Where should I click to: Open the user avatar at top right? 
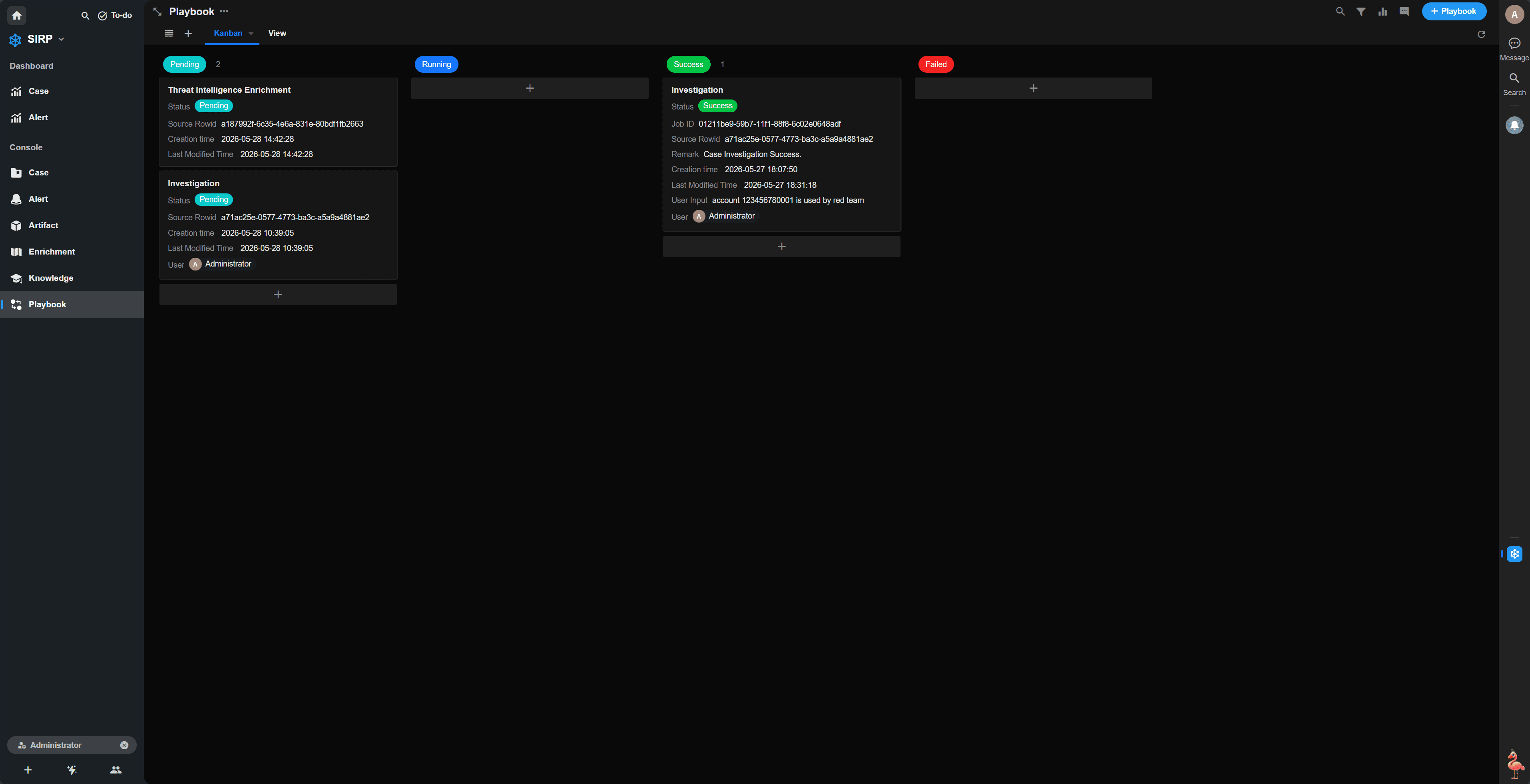tap(1514, 15)
